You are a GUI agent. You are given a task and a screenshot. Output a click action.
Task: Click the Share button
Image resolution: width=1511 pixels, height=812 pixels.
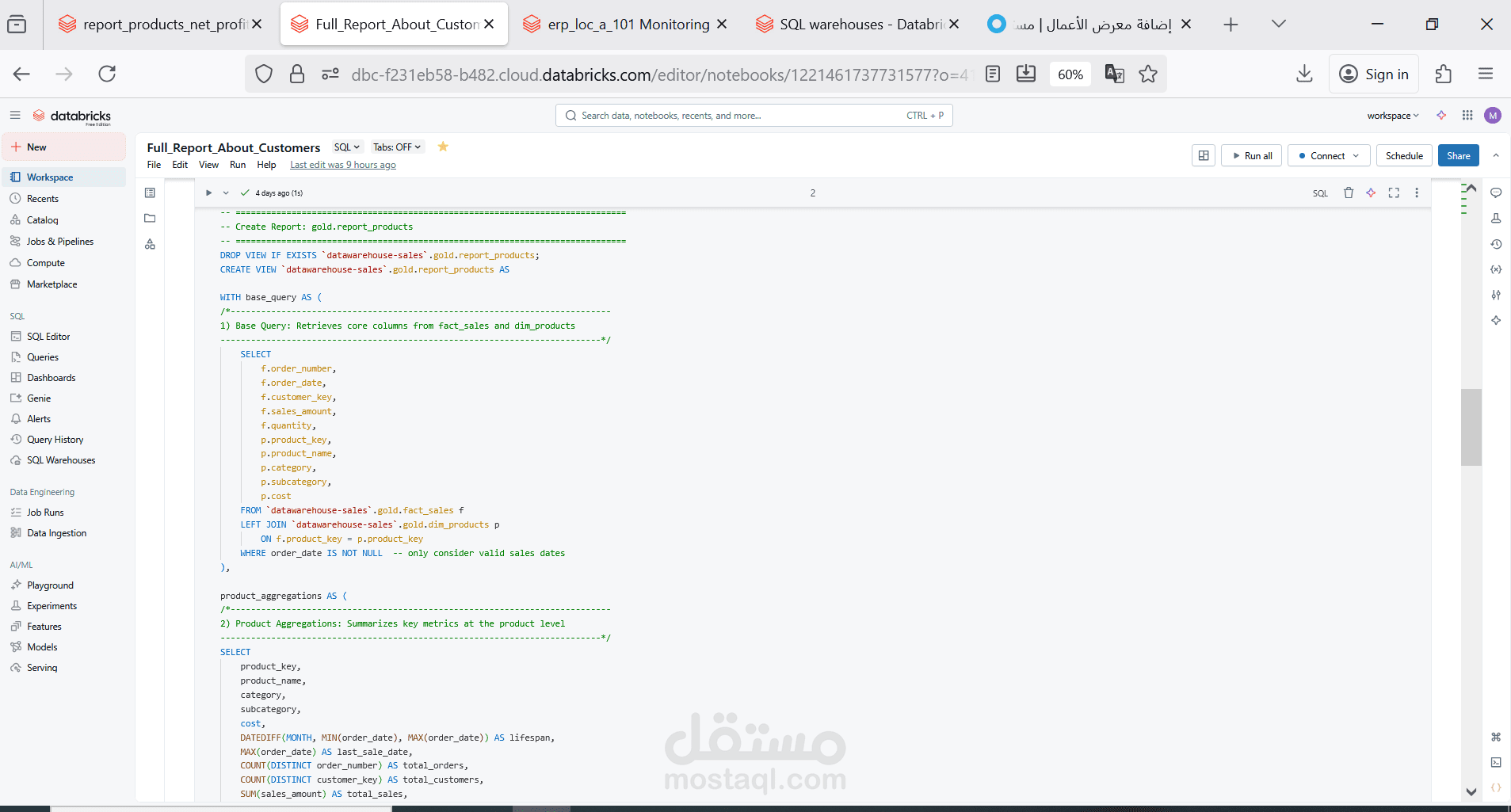(x=1458, y=155)
